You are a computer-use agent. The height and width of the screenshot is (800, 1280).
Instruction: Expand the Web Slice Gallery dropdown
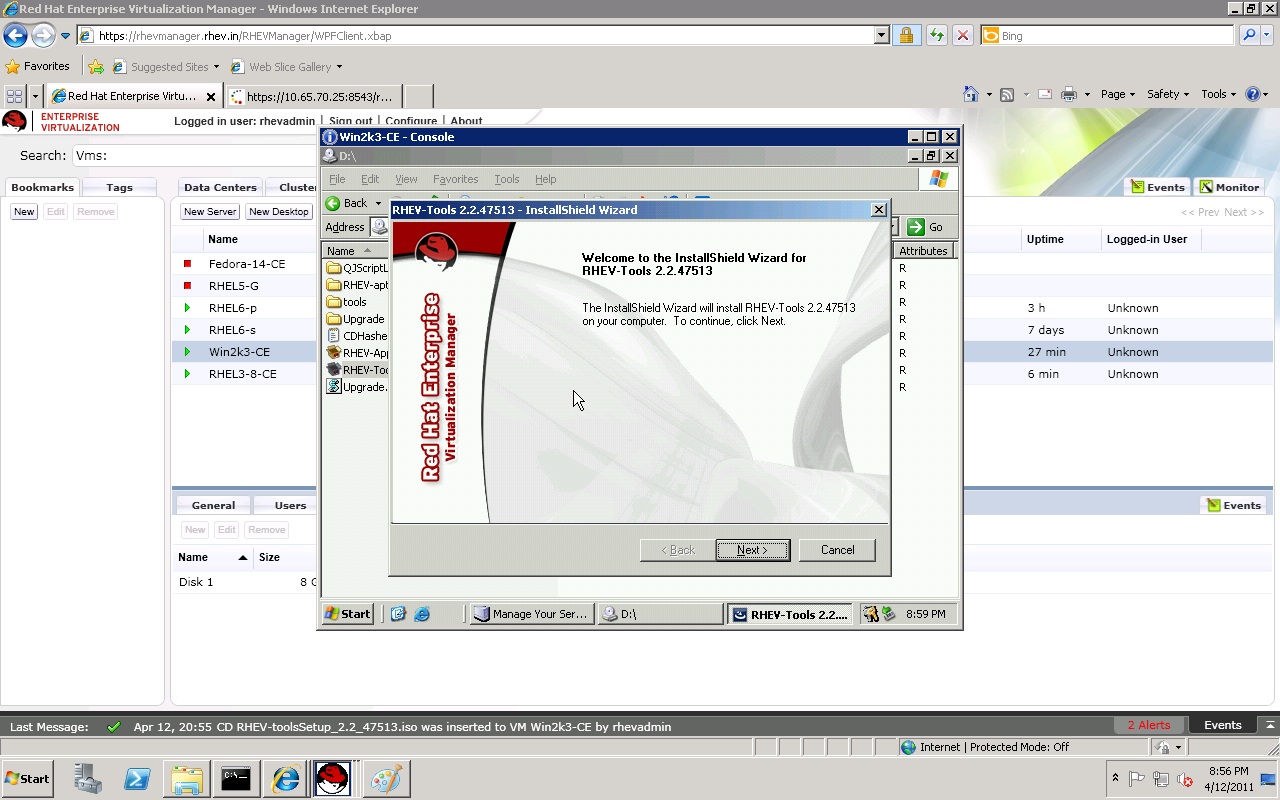click(x=339, y=67)
